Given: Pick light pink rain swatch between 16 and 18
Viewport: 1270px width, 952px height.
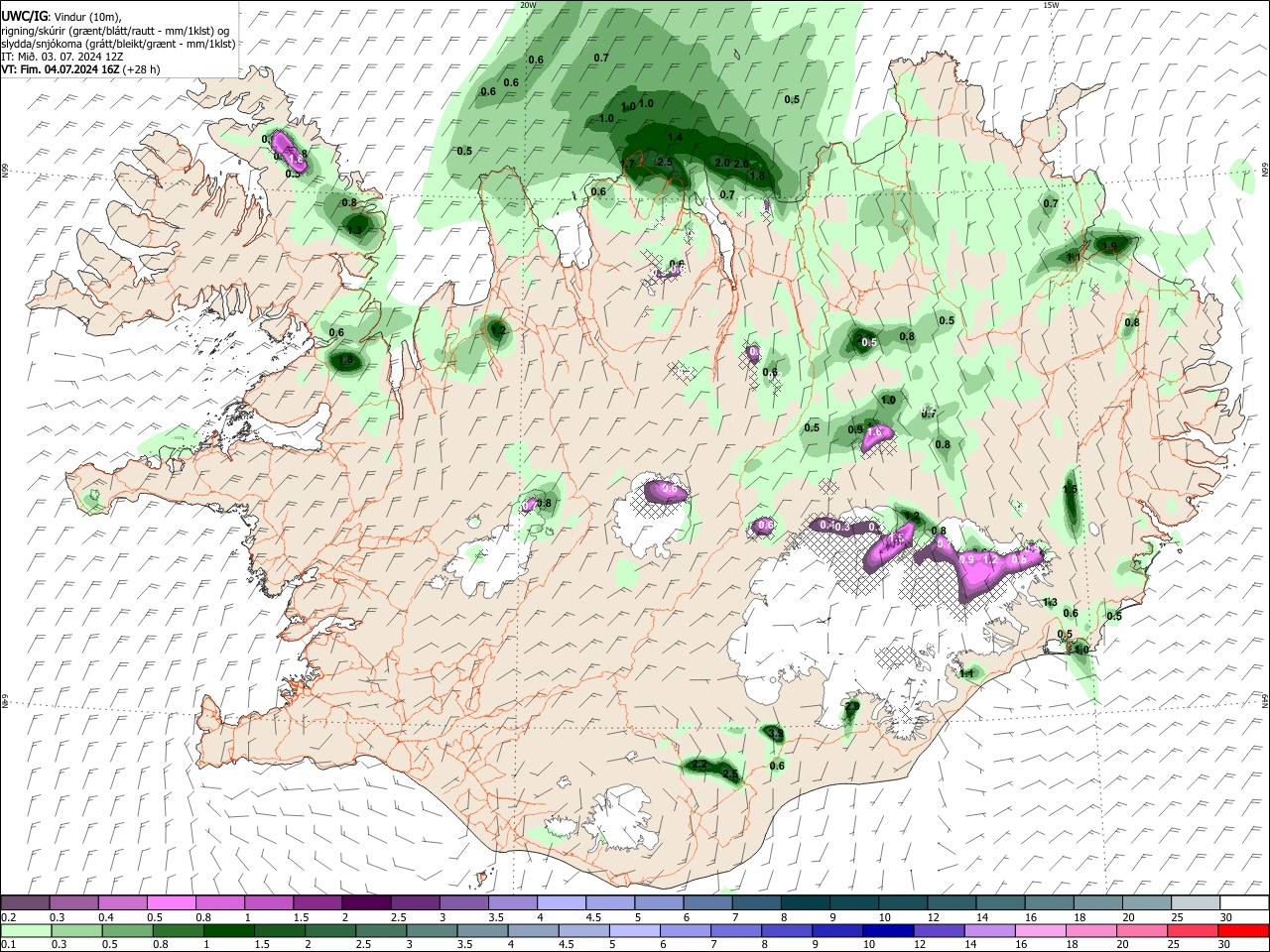Looking at the screenshot, I should 1041,931.
